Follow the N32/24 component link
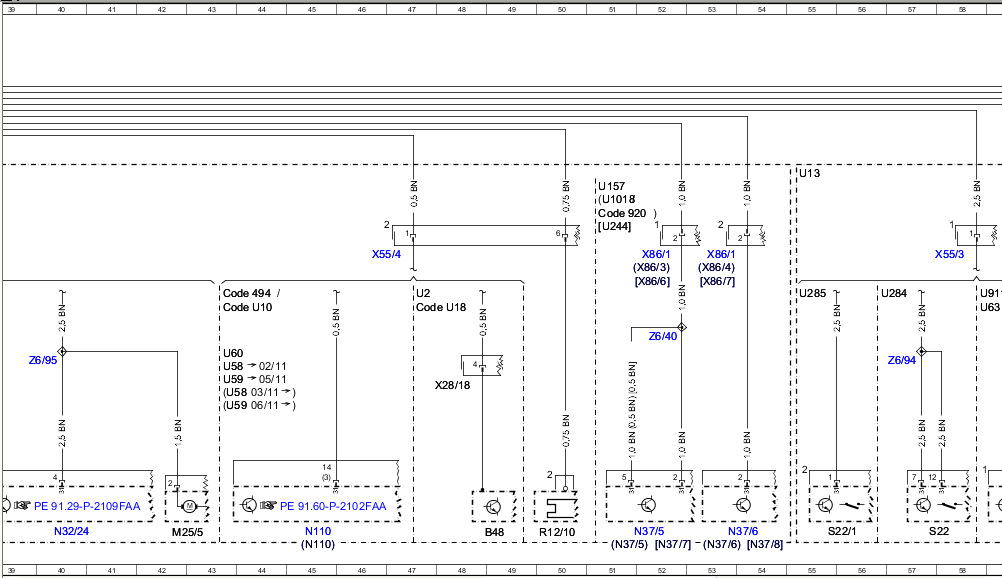Screen dimensions: 1002x578 (x=72, y=531)
